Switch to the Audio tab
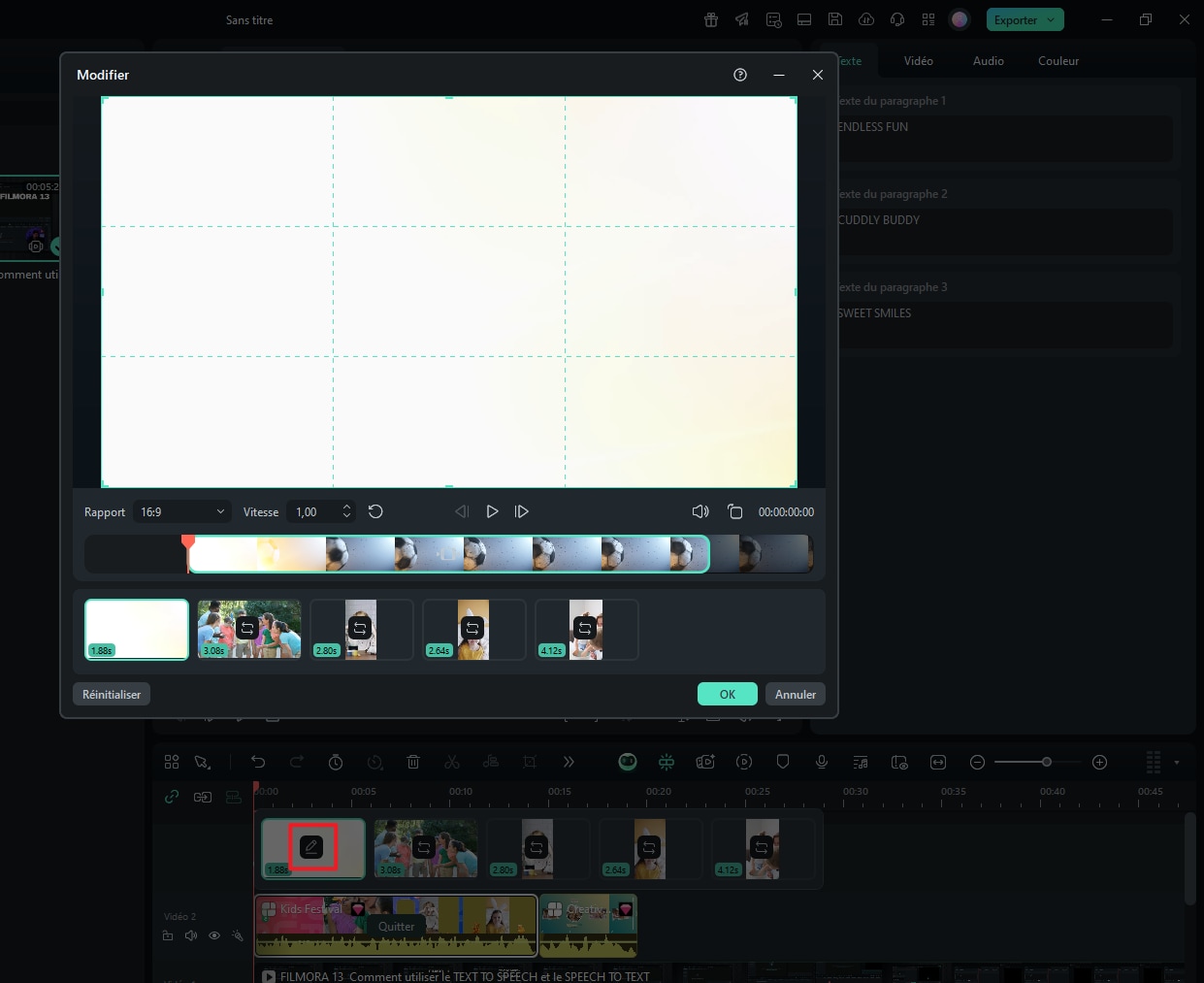 (x=988, y=60)
